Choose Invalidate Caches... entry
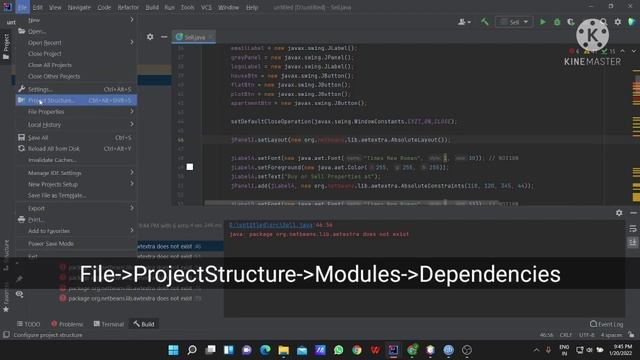Viewport: 640px width, 360px height. coord(76,160)
